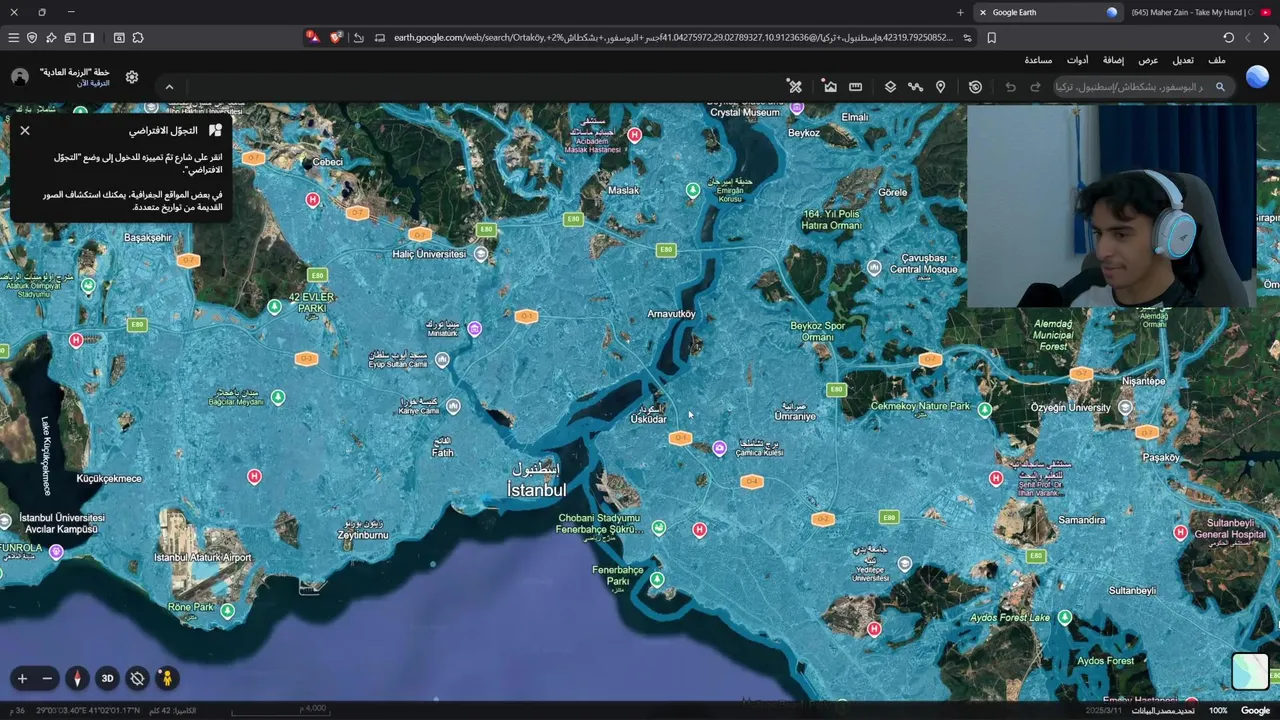Activate the Street View pegman
1280x720 pixels.
[167, 678]
